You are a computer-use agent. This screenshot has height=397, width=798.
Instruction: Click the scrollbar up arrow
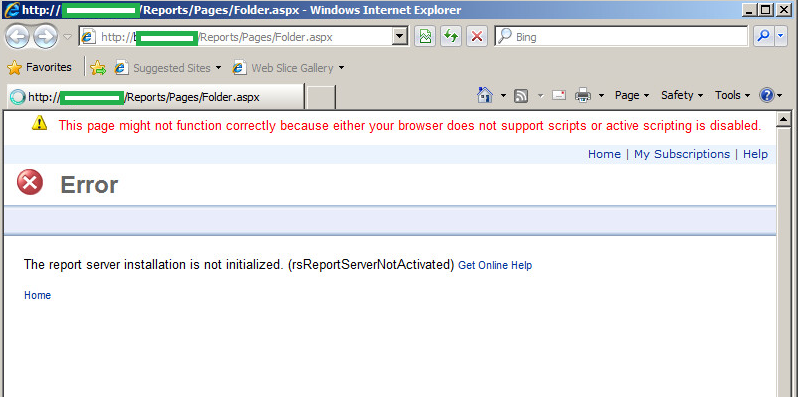[x=784, y=120]
